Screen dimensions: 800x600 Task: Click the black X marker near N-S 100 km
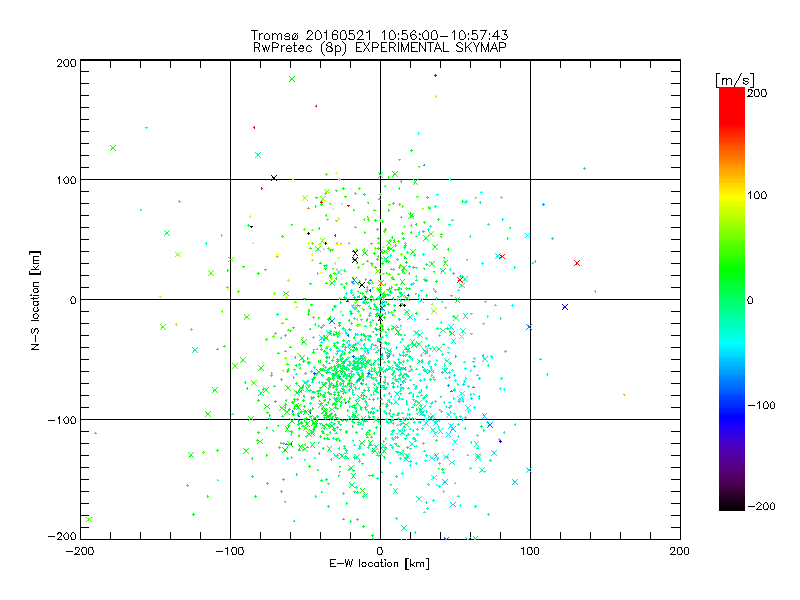pos(274,178)
